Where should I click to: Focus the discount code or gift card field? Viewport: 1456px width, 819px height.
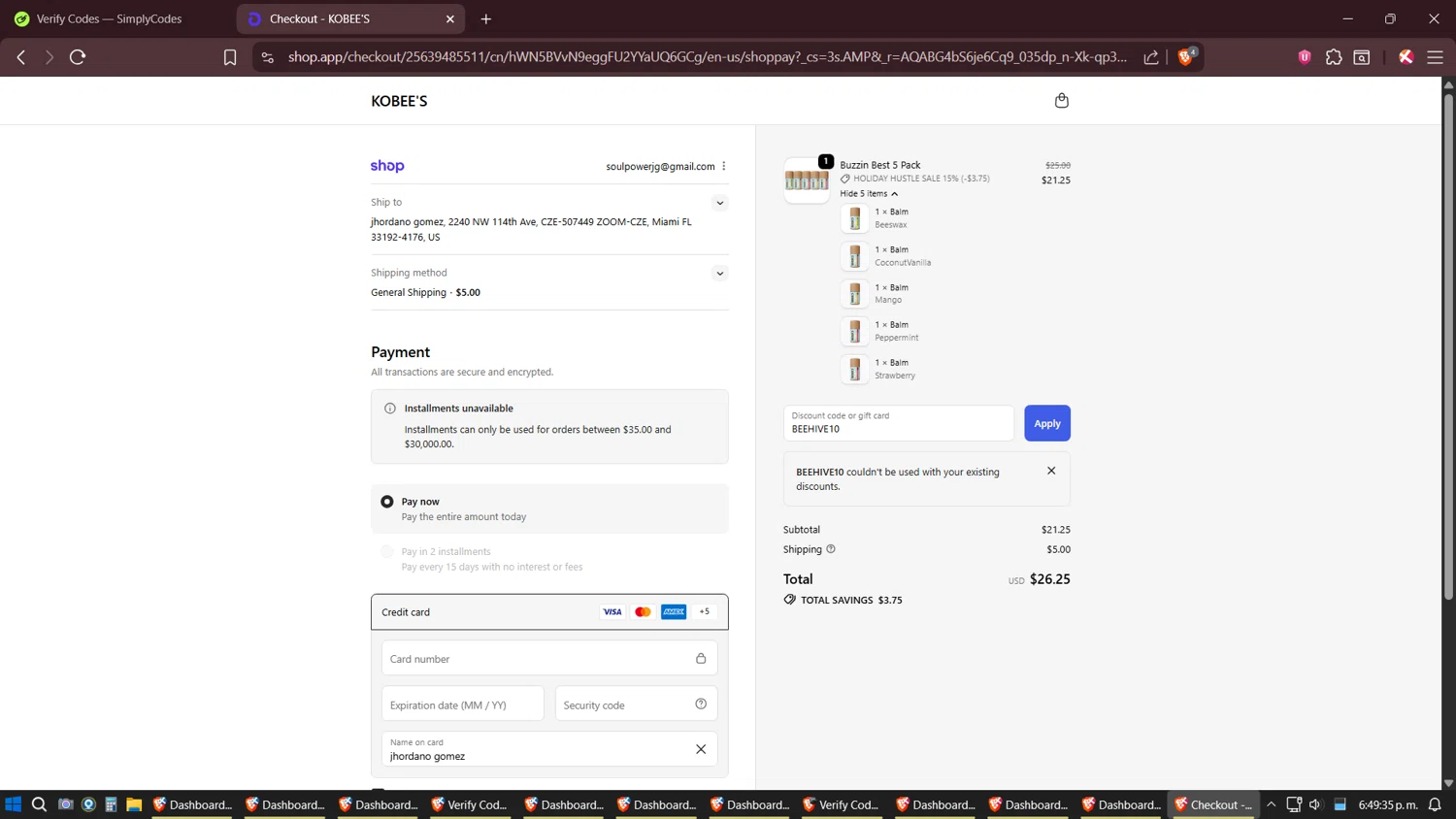(x=899, y=423)
